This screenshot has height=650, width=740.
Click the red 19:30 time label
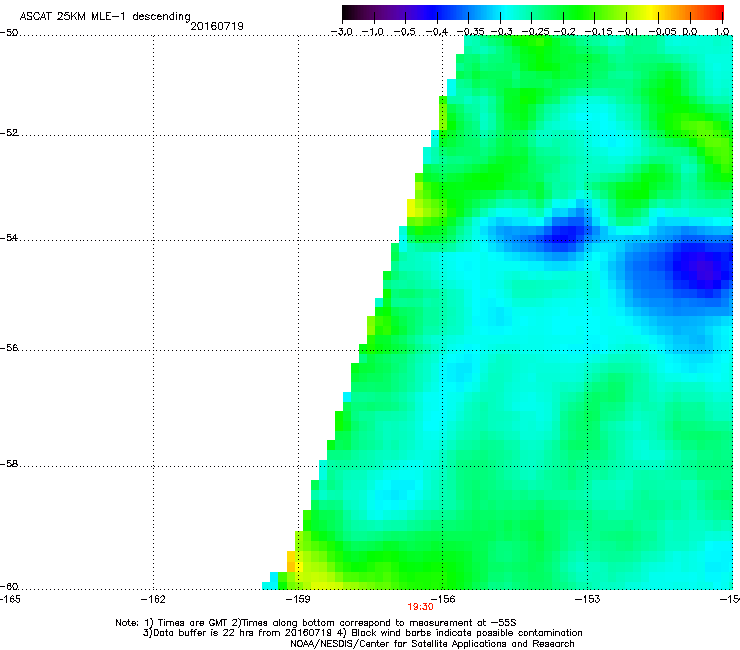[x=420, y=607]
